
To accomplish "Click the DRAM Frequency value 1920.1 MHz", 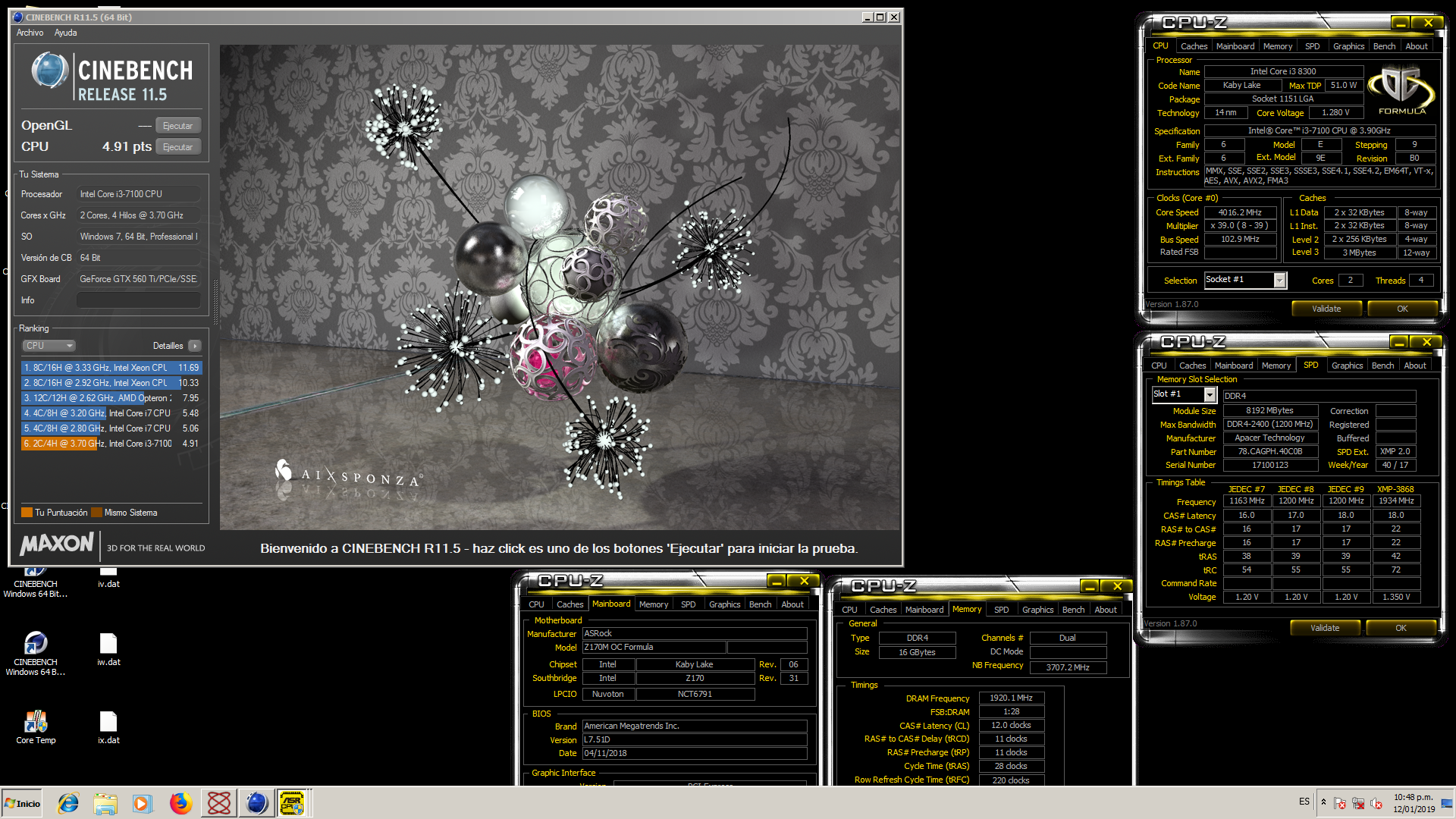I will pos(1011,698).
